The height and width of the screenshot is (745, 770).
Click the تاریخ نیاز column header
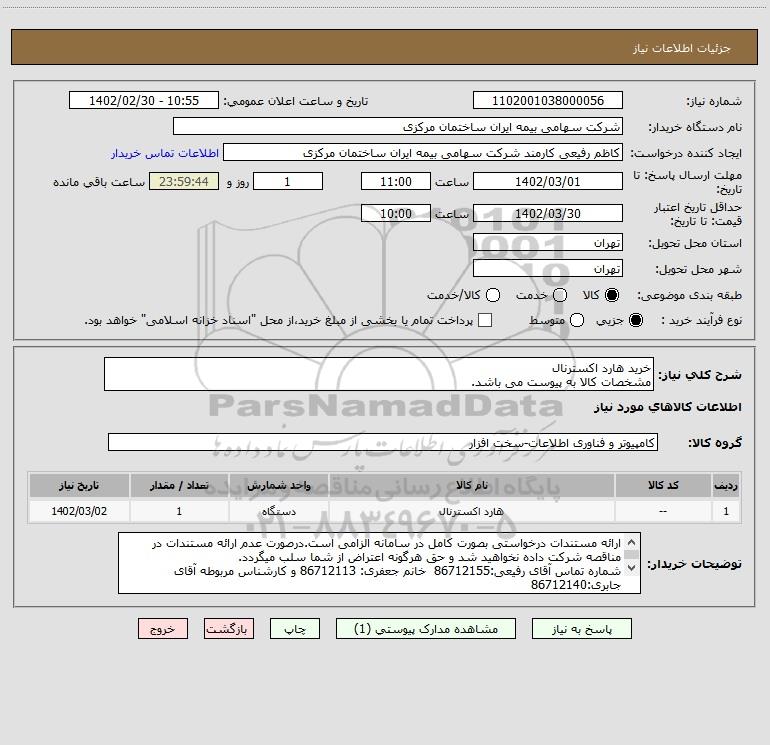pos(79,485)
